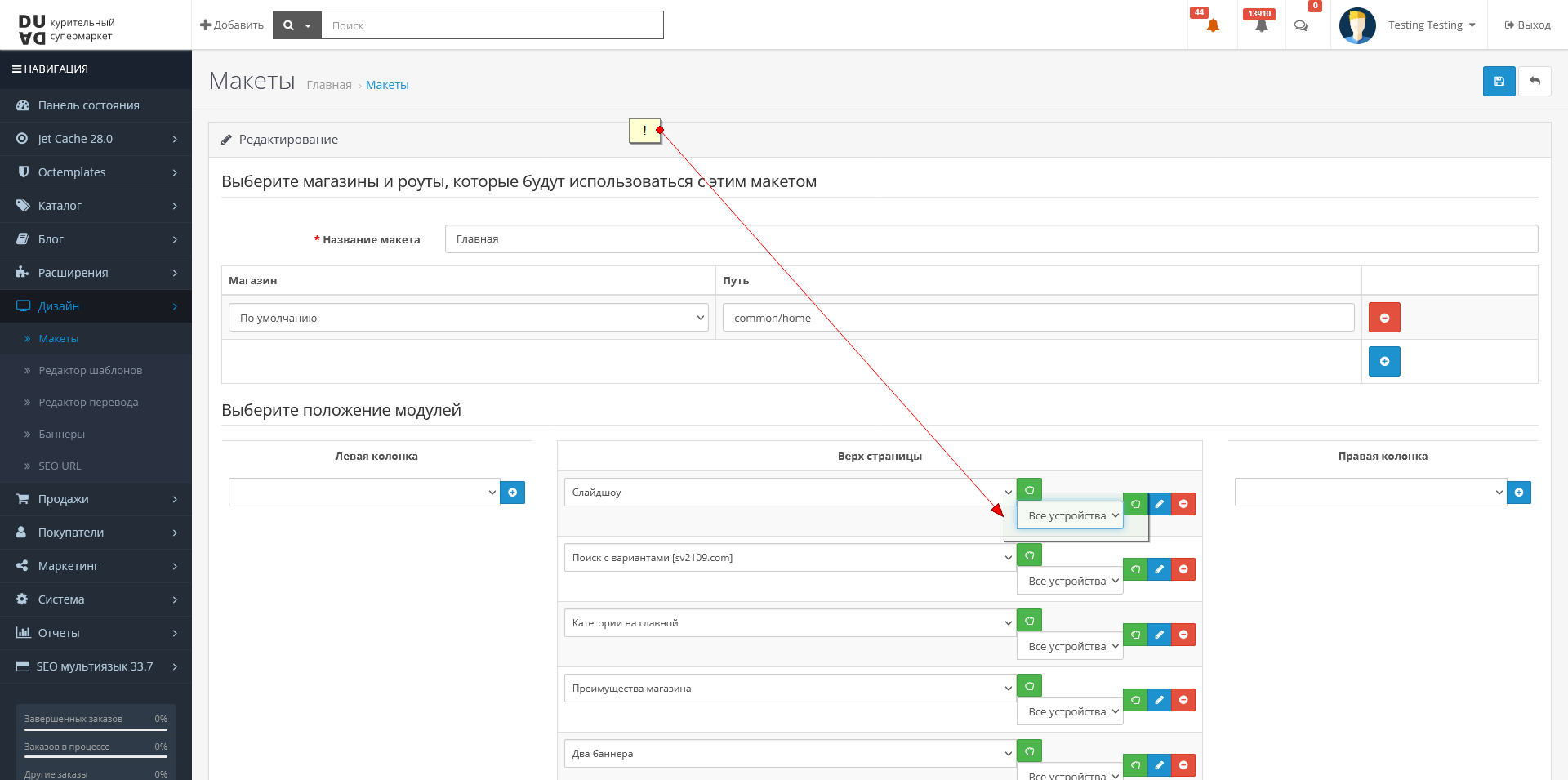
Task: Expand the Отчеты menu
Action: tap(96, 633)
